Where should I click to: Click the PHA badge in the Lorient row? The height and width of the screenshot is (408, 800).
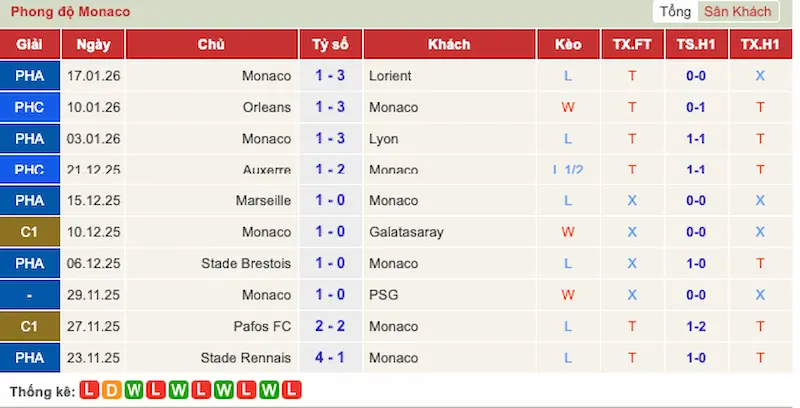pos(30,76)
